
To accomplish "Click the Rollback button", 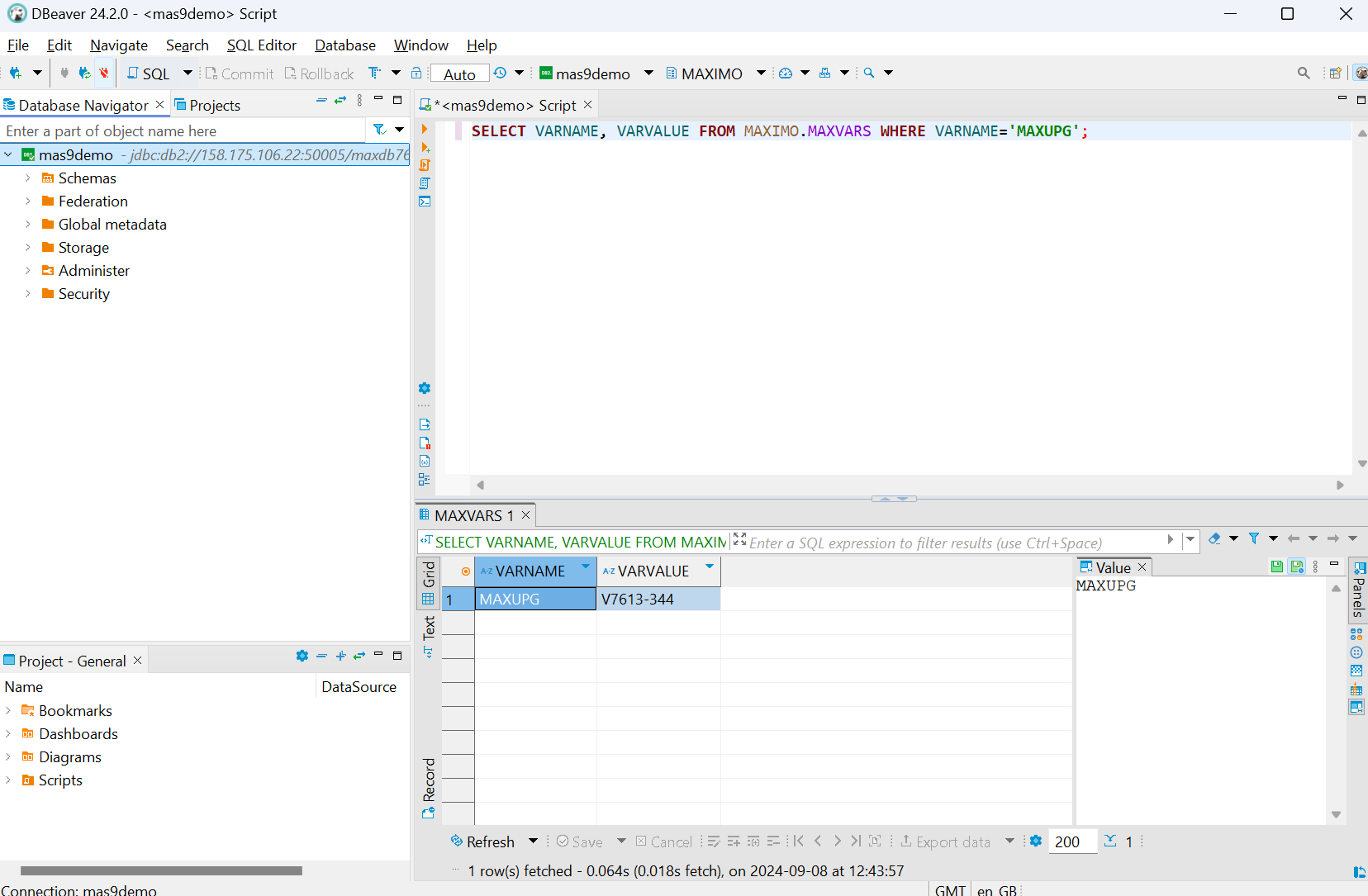I will tap(319, 73).
